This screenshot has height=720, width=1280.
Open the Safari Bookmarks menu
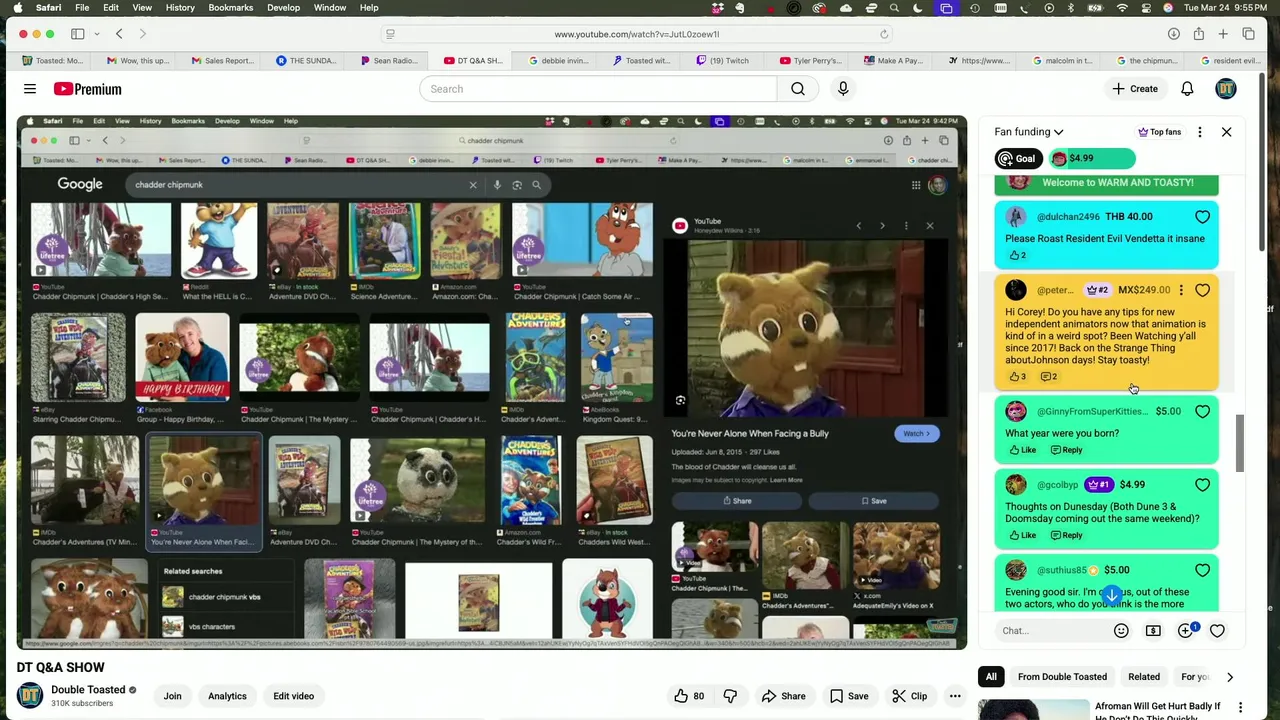tap(230, 8)
